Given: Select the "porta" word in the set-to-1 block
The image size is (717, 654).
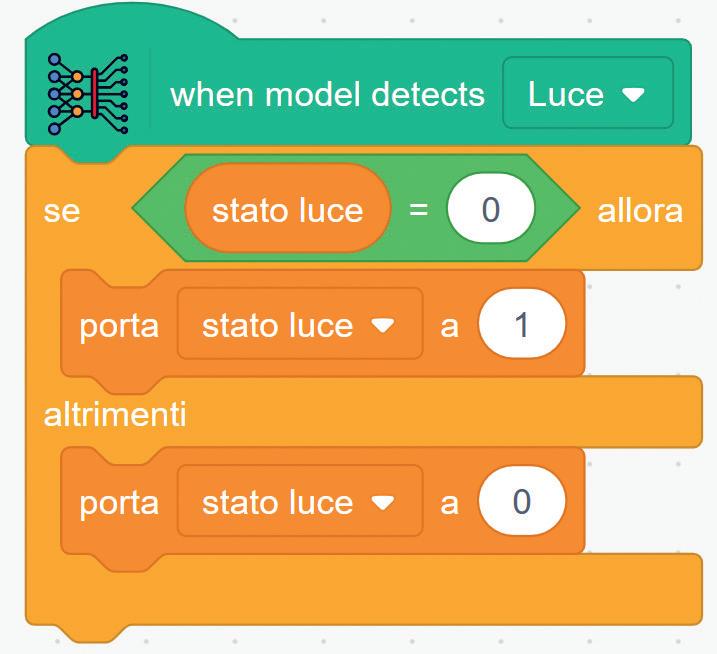Looking at the screenshot, I should tap(118, 326).
